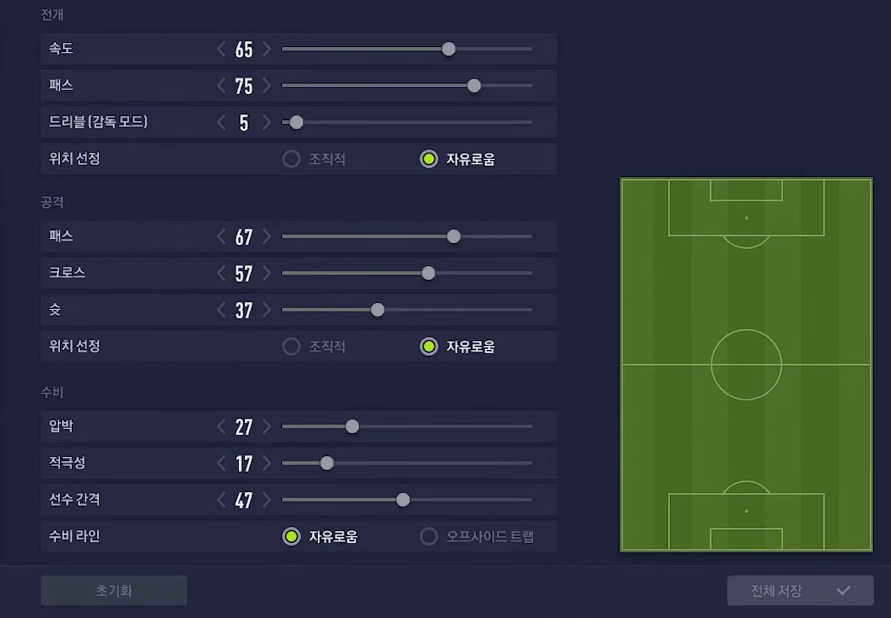The width and height of the screenshot is (891, 618).
Task: Decrease 적극성 value using left arrow
Action: coord(221,463)
